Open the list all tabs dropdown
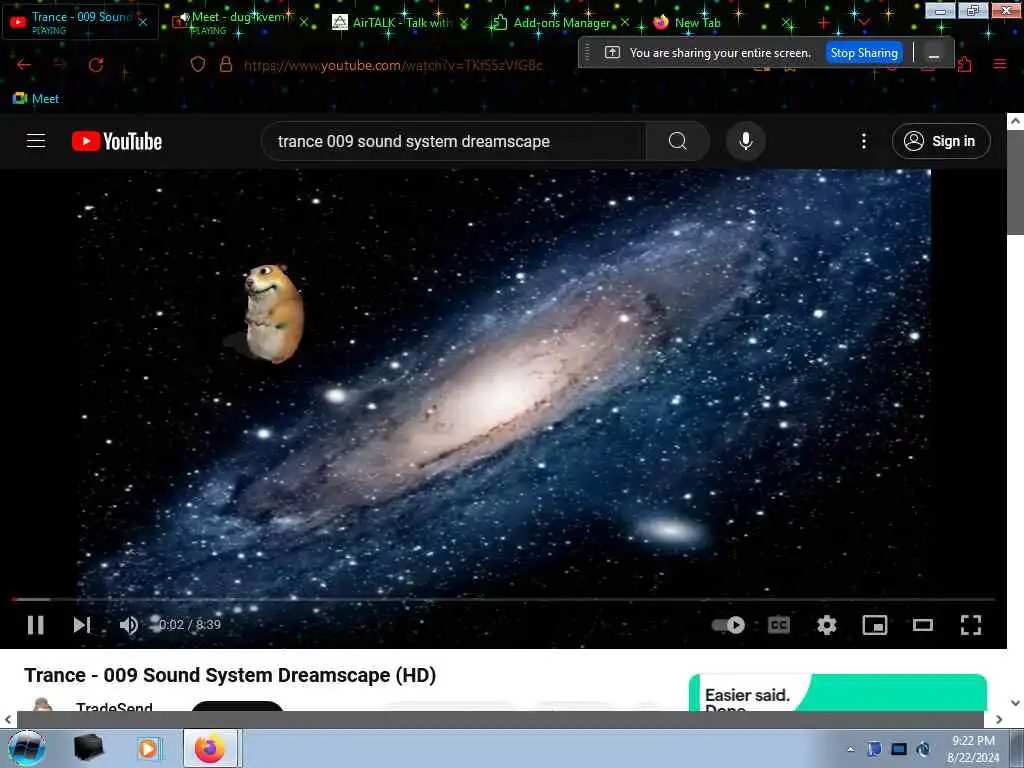 tap(864, 23)
